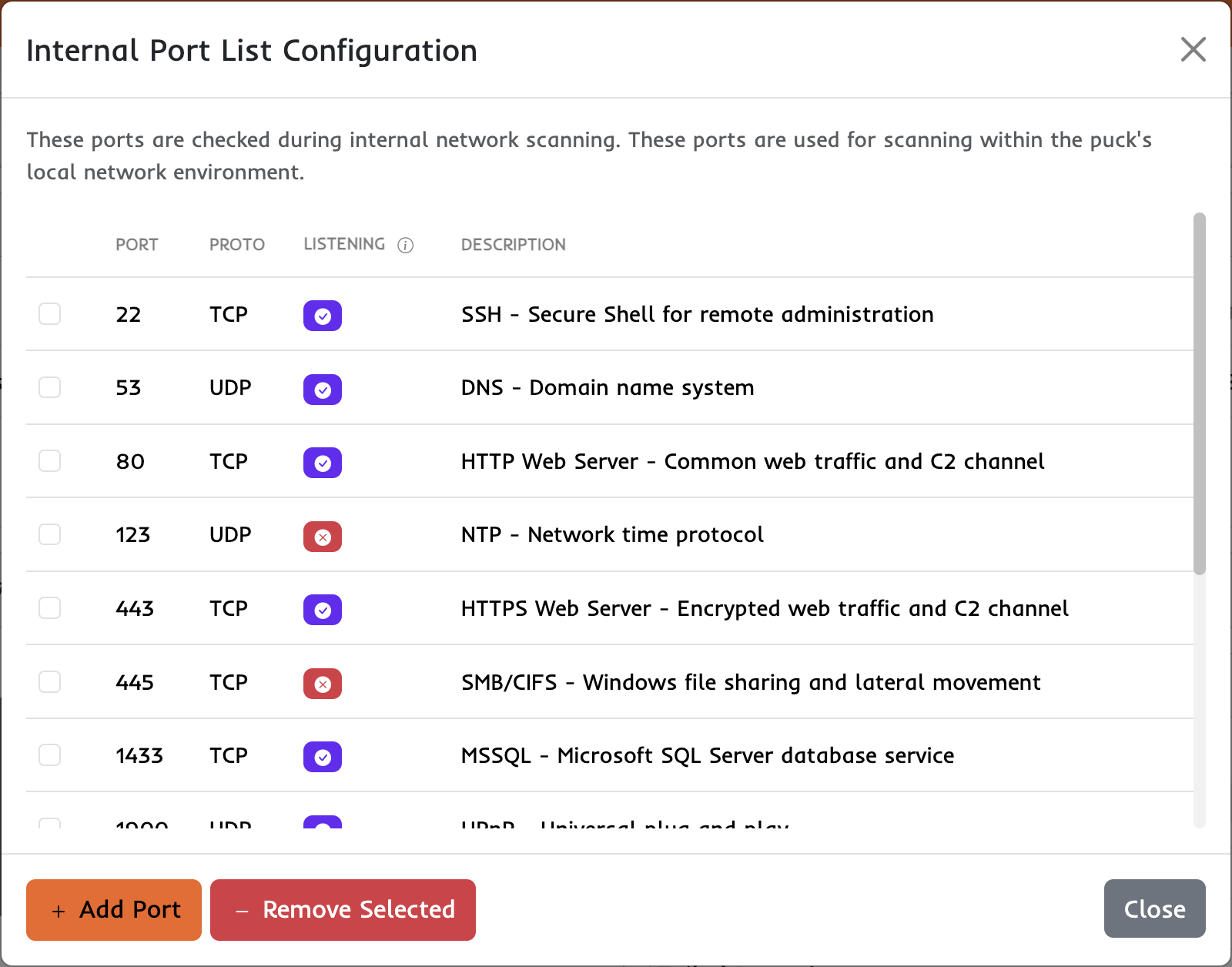The height and width of the screenshot is (967, 1232).
Task: Click the Remove Selected button
Action: click(x=342, y=909)
